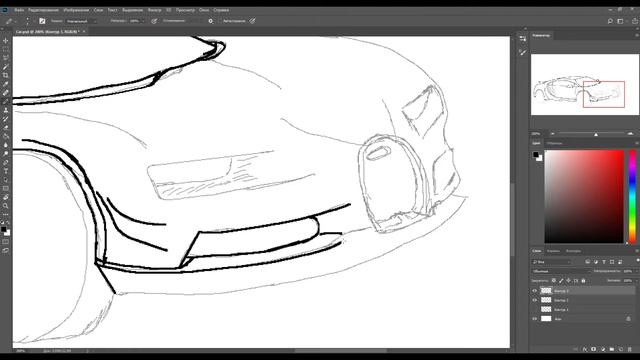Open the smoothing options gear
Screen dimensions: 640x360
coord(211,21)
